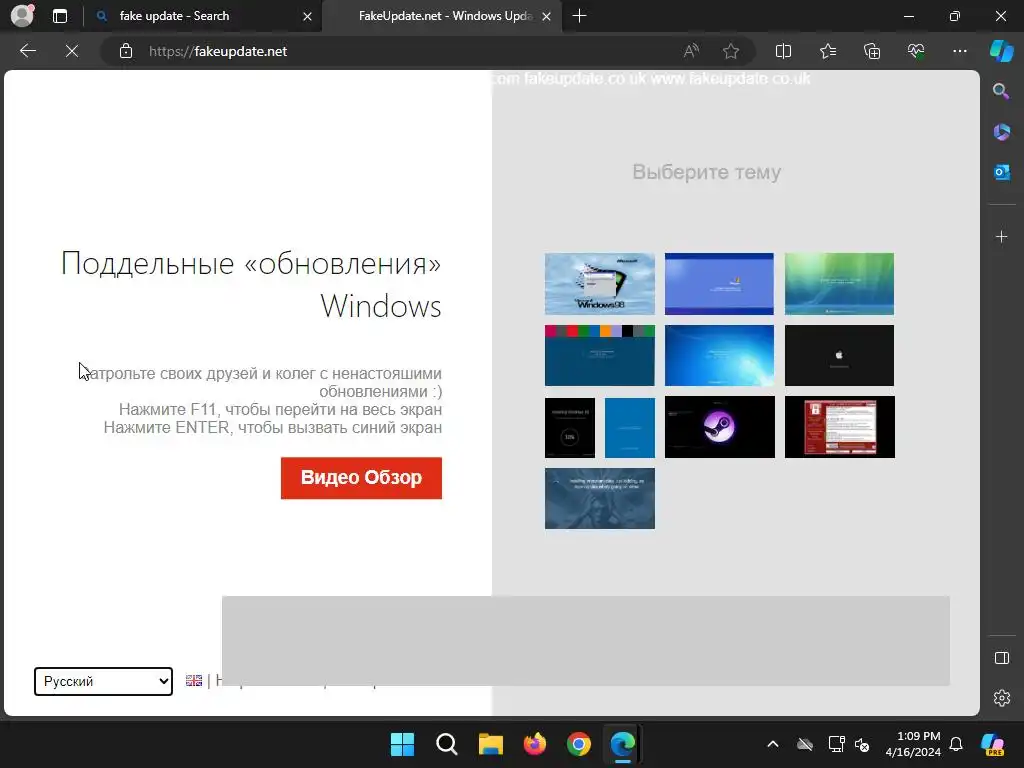The width and height of the screenshot is (1024, 768).
Task: Close the 'fake update - Search' tab
Action: coord(307,16)
